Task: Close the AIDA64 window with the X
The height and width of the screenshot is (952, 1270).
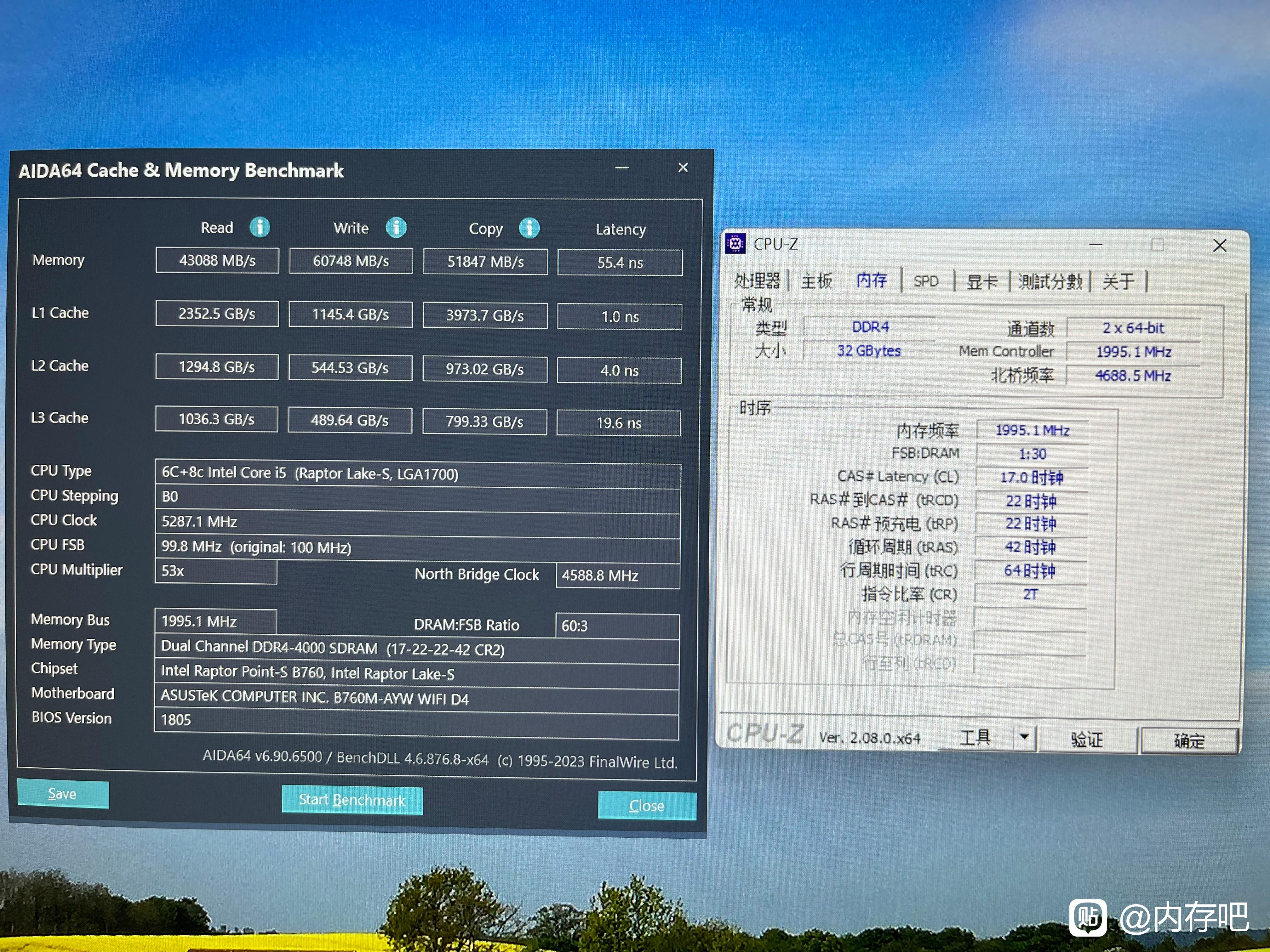Action: click(683, 167)
